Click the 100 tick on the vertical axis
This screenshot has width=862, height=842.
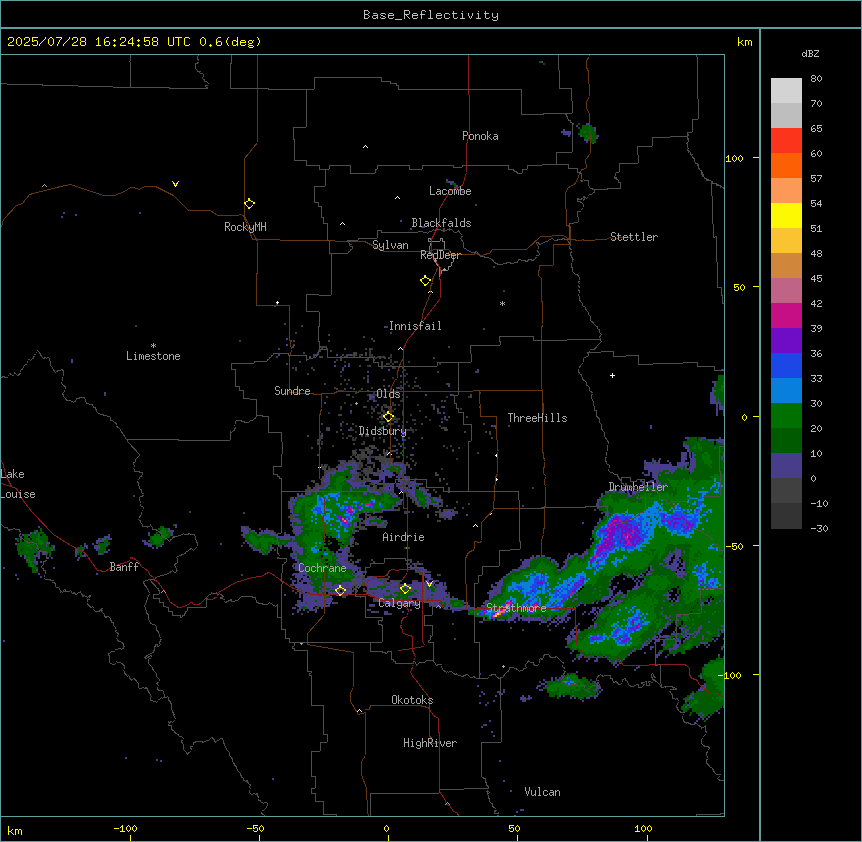click(x=734, y=158)
